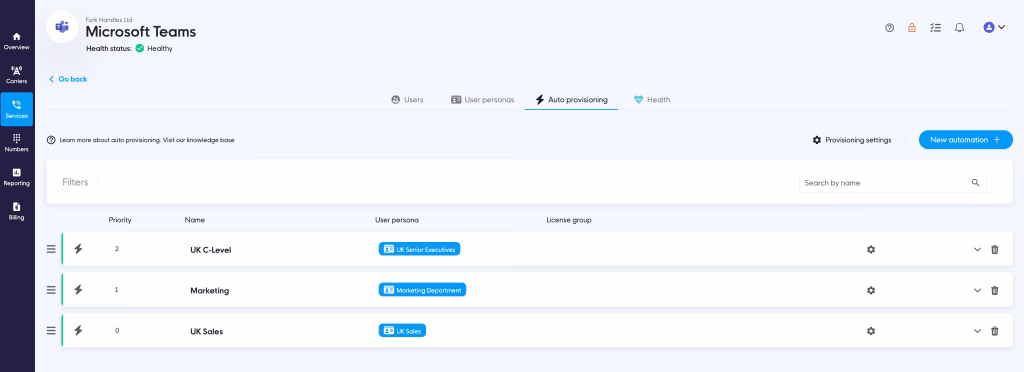Click priority value 1 in Marketing row
1024x372 pixels.
pos(117,289)
